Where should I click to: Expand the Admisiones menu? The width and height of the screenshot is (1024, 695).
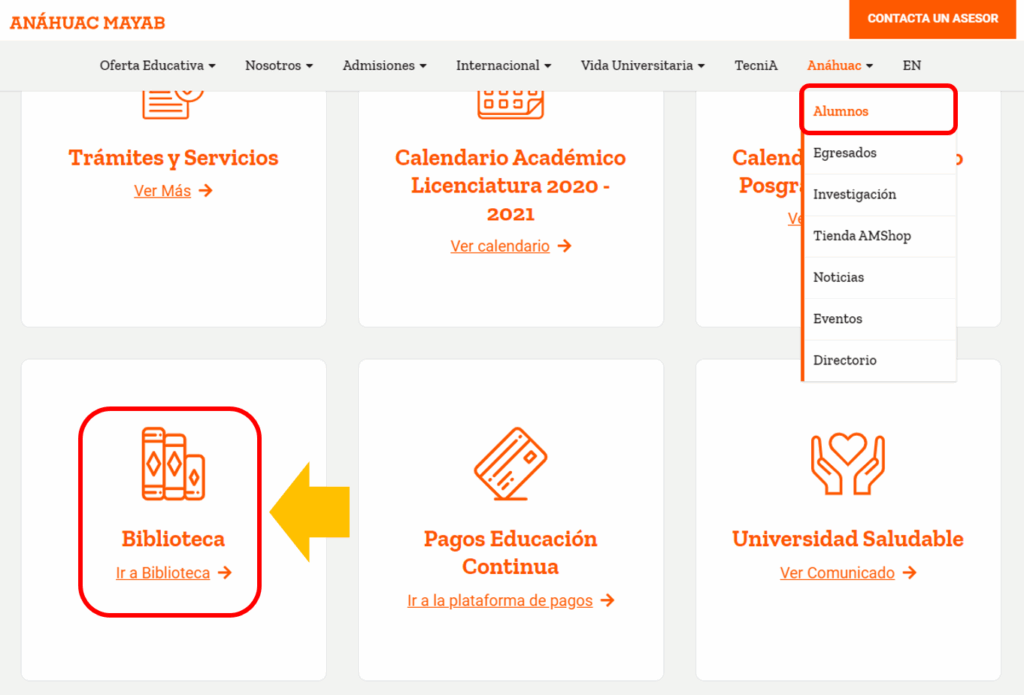384,65
